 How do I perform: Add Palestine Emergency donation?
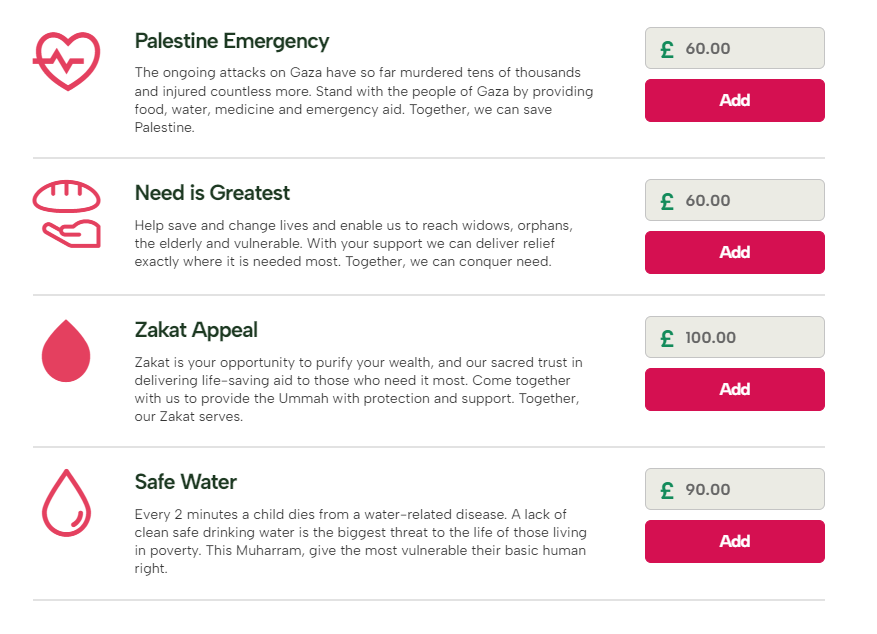734,101
